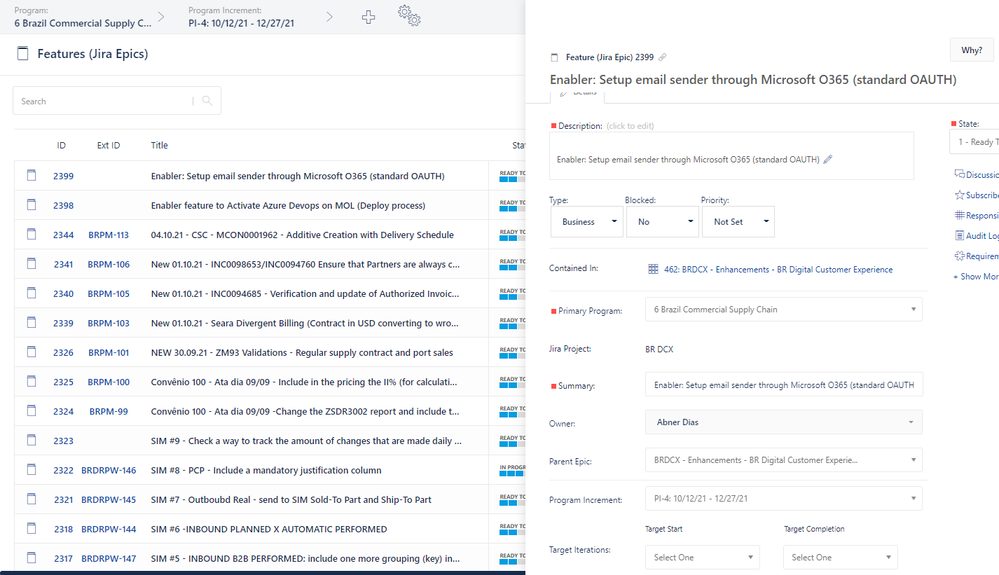This screenshot has width=999, height=575.
Task: Click the Jira Project value BR DCX
Action: pyautogui.click(x=659, y=349)
